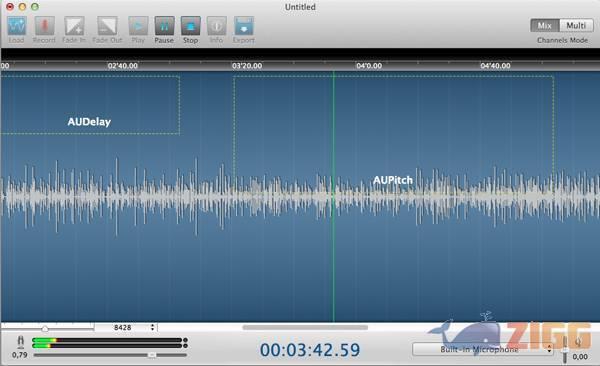Click the green zoom window button
The width and height of the screenshot is (600, 366).
pos(35,7)
